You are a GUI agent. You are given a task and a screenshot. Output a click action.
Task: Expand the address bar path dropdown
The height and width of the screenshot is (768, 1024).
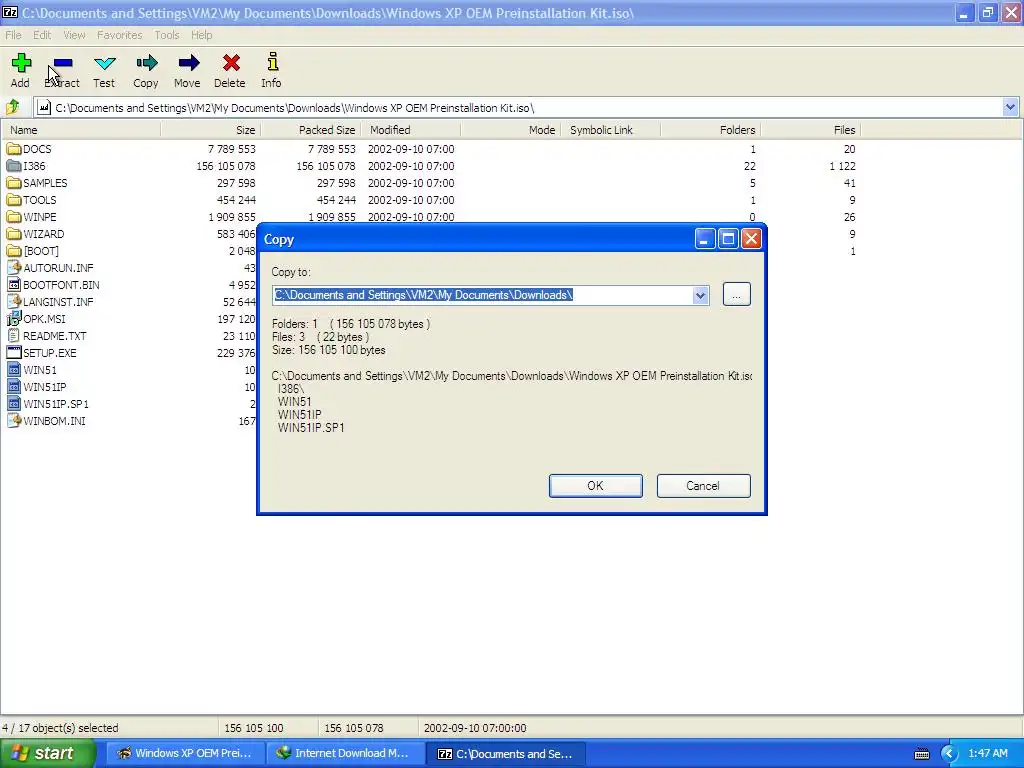(x=1010, y=107)
